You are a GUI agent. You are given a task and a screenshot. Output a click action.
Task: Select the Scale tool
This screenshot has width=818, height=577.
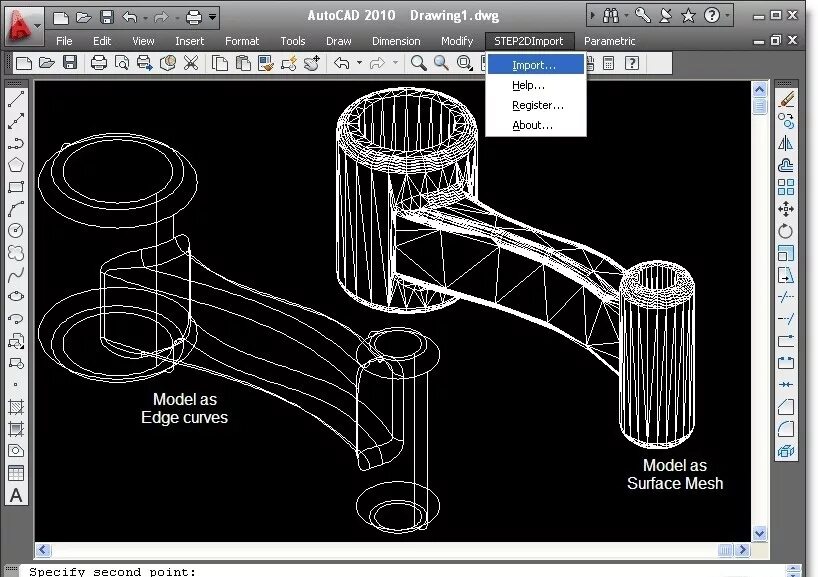click(x=786, y=253)
